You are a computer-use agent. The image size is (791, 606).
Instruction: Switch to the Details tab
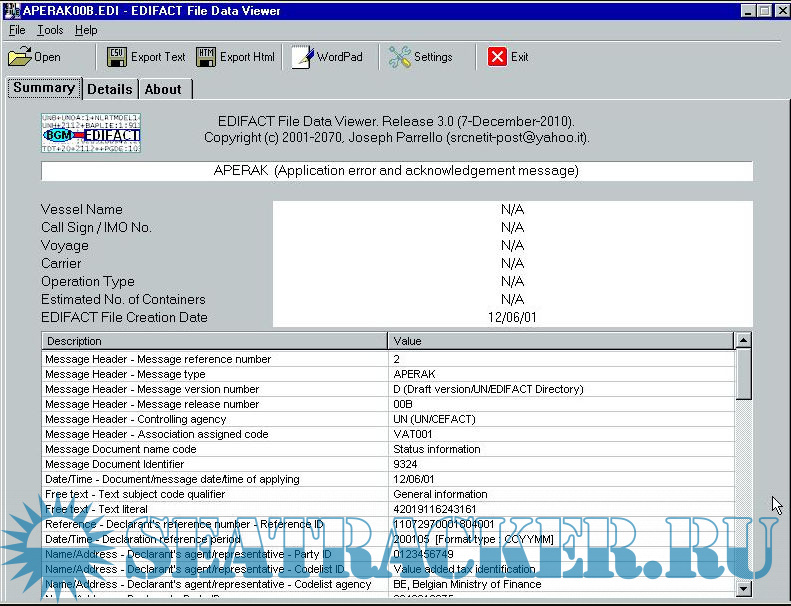pyautogui.click(x=109, y=89)
